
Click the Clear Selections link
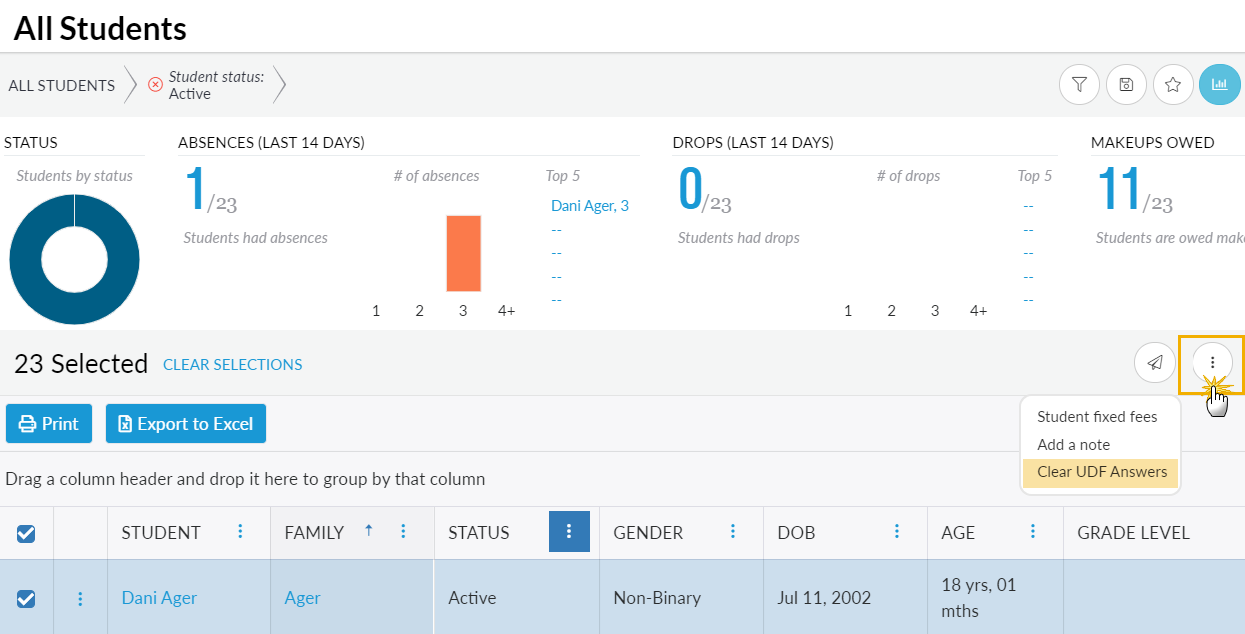point(233,365)
